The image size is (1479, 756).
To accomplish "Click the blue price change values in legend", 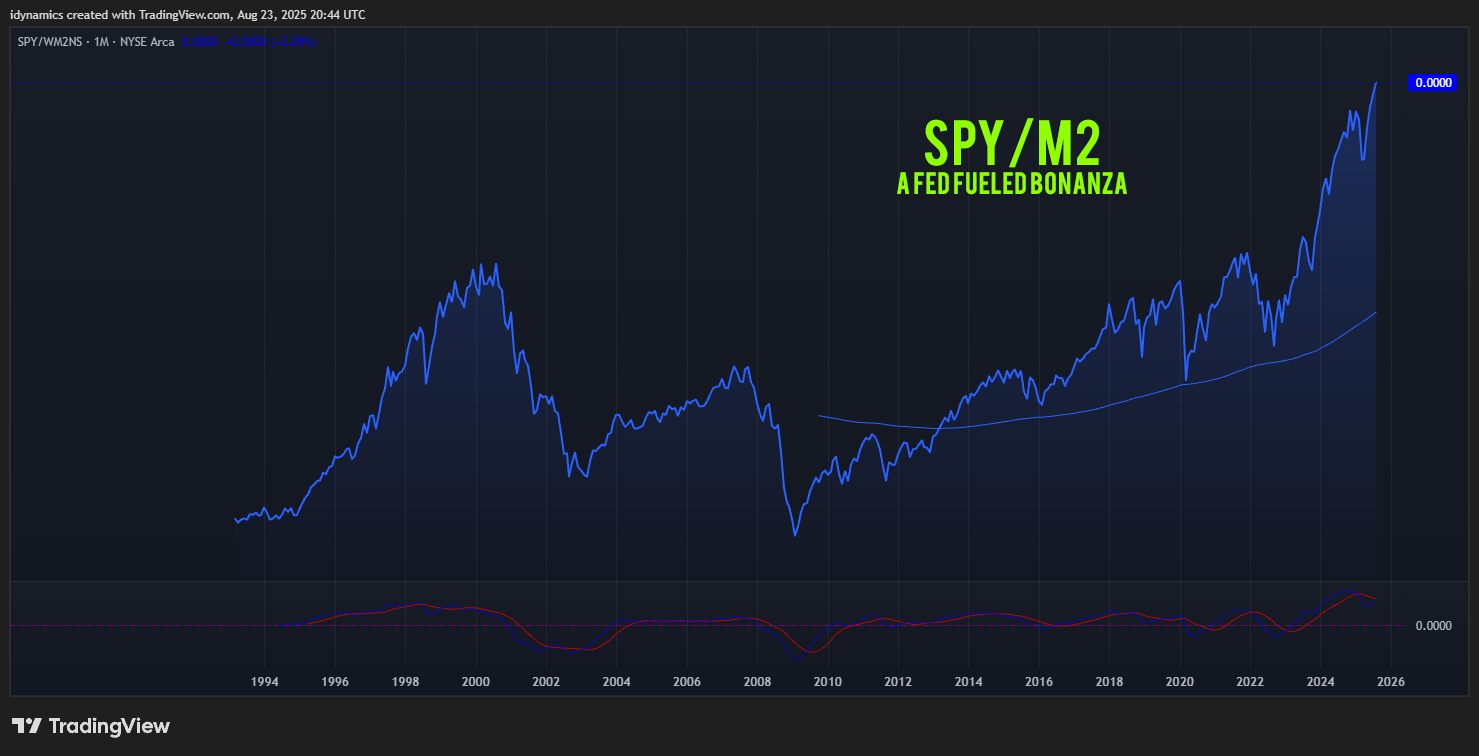I will click(x=249, y=42).
